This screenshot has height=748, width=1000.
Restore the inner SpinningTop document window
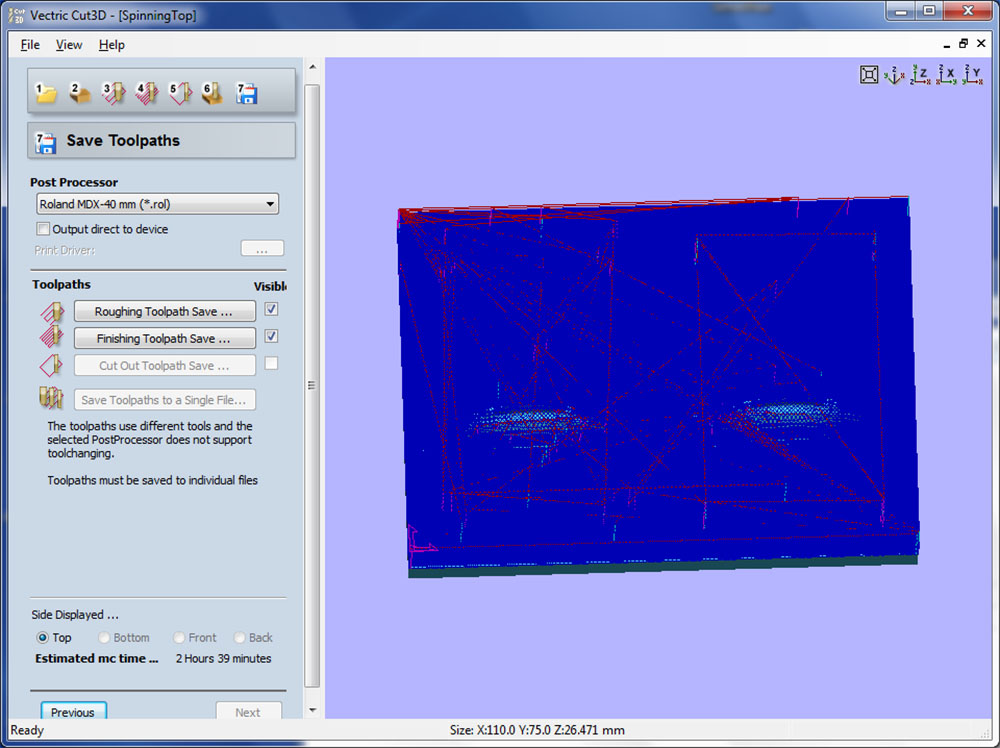click(x=963, y=43)
